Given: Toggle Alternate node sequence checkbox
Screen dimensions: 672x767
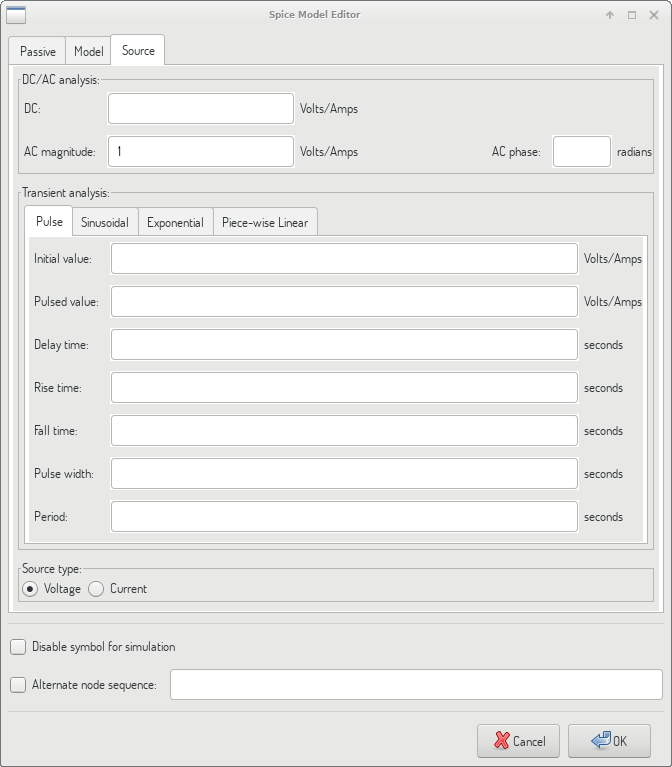Looking at the screenshot, I should coord(18,685).
